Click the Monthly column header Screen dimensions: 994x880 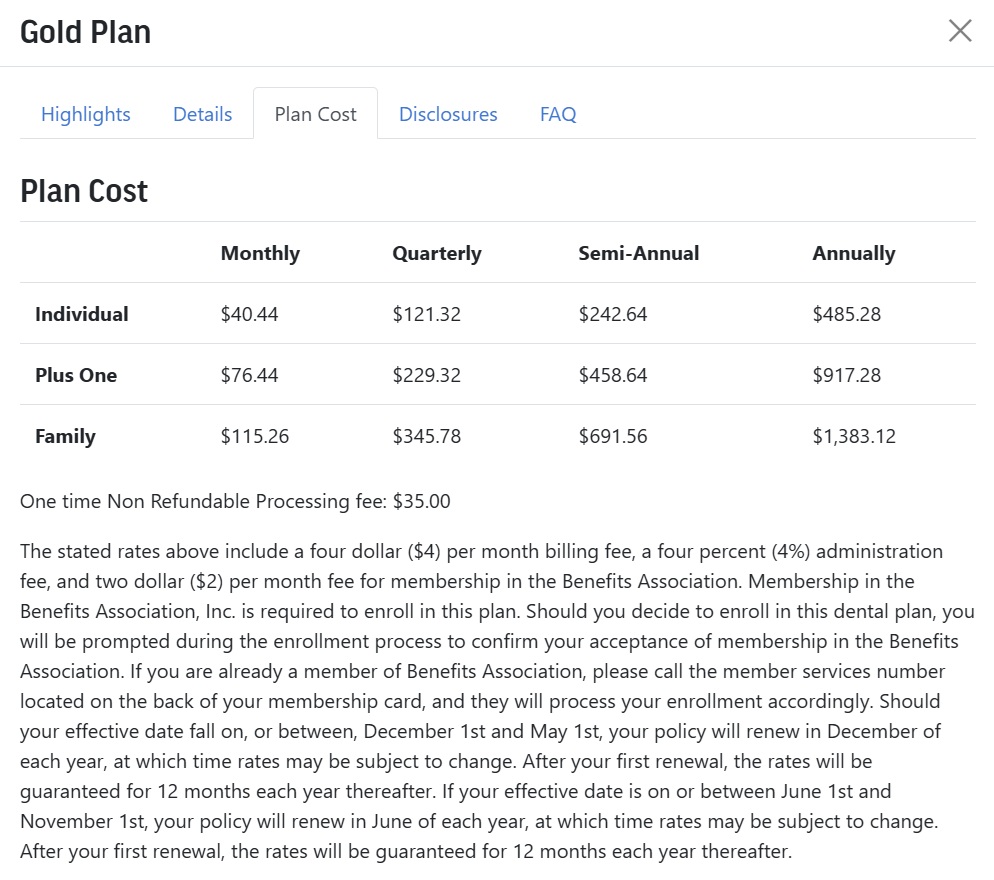(260, 253)
